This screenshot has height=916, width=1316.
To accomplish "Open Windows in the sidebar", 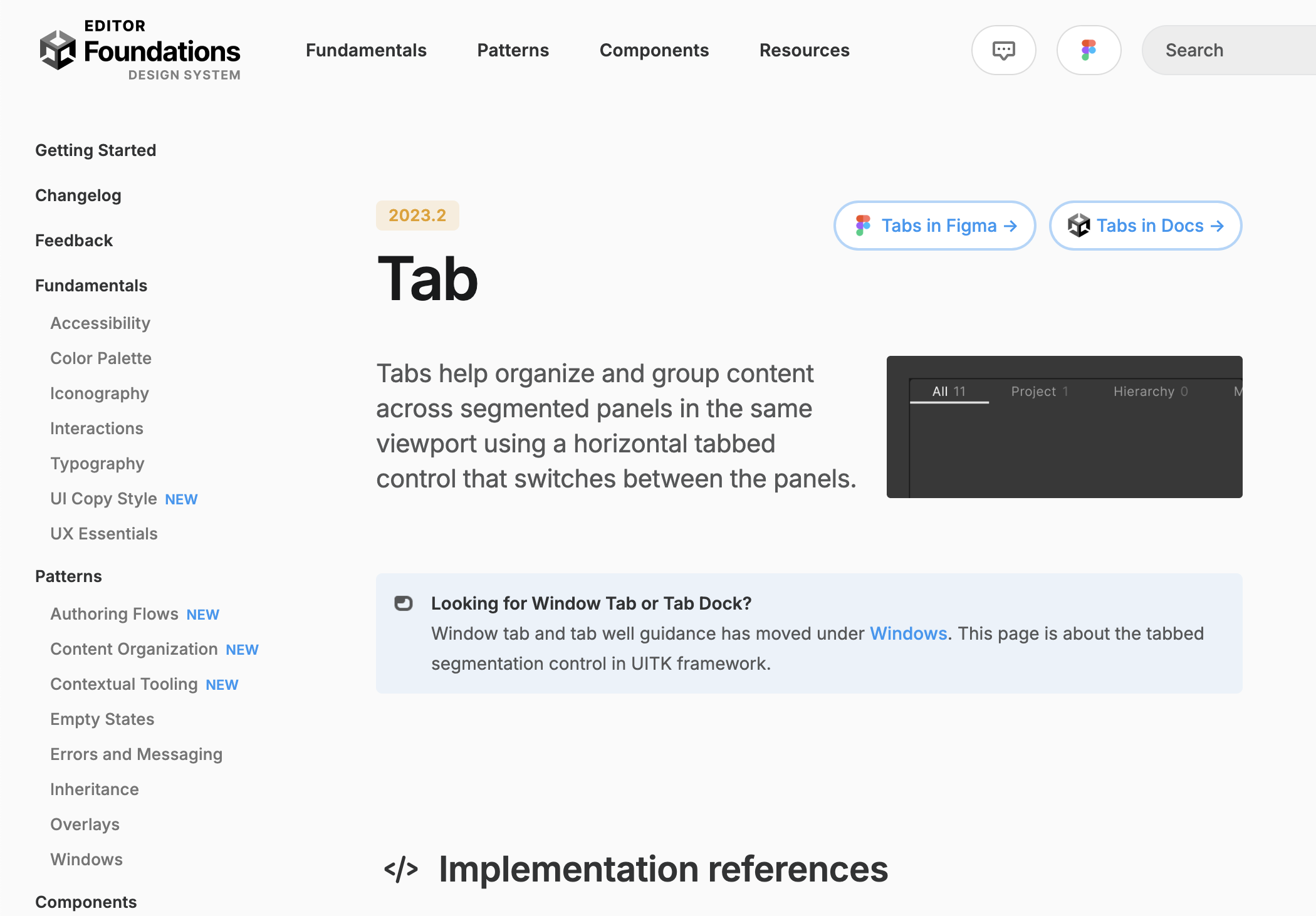I will pyautogui.click(x=86, y=860).
